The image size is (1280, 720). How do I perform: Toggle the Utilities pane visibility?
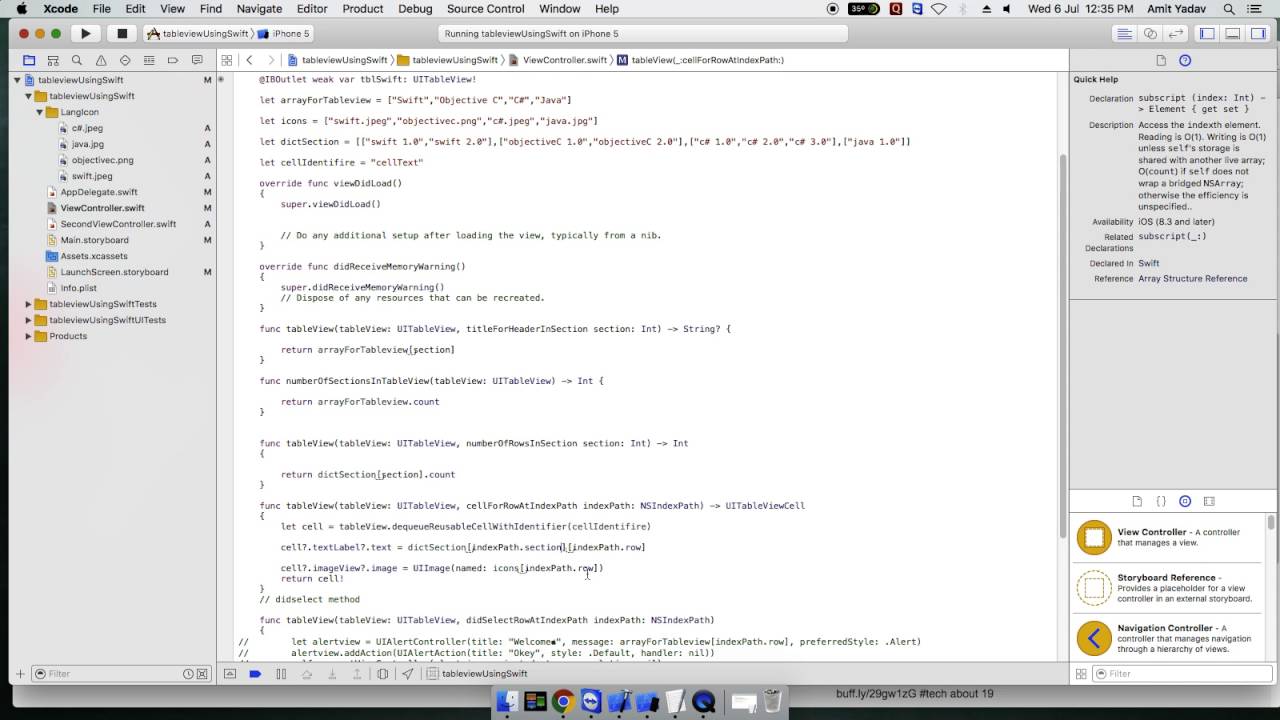pos(1258,33)
